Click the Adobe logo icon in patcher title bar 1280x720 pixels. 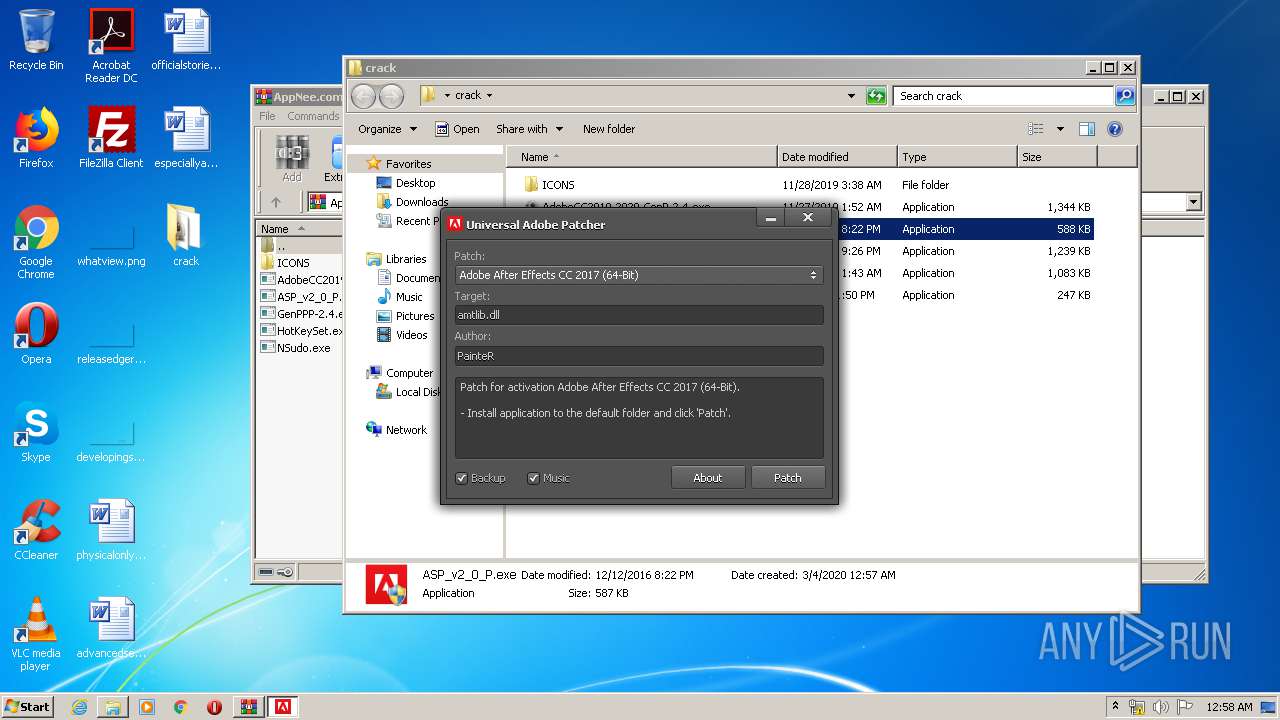[x=455, y=224]
